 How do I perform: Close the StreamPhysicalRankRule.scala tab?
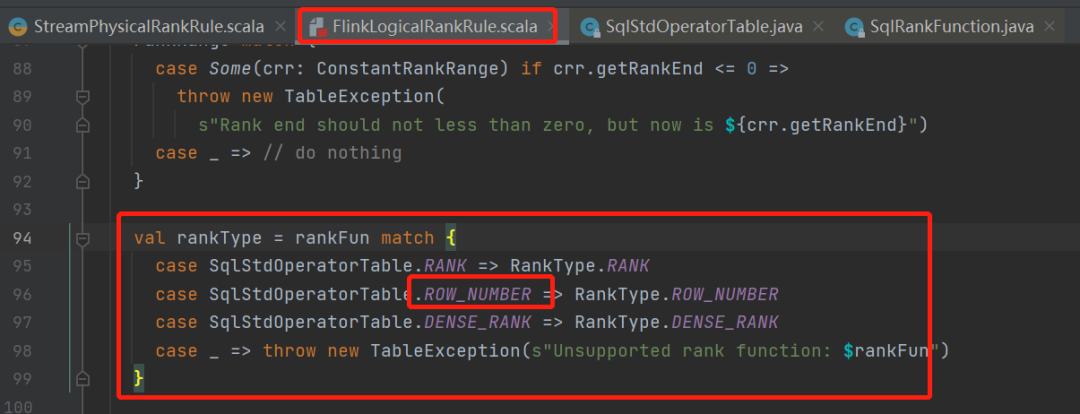(280, 27)
